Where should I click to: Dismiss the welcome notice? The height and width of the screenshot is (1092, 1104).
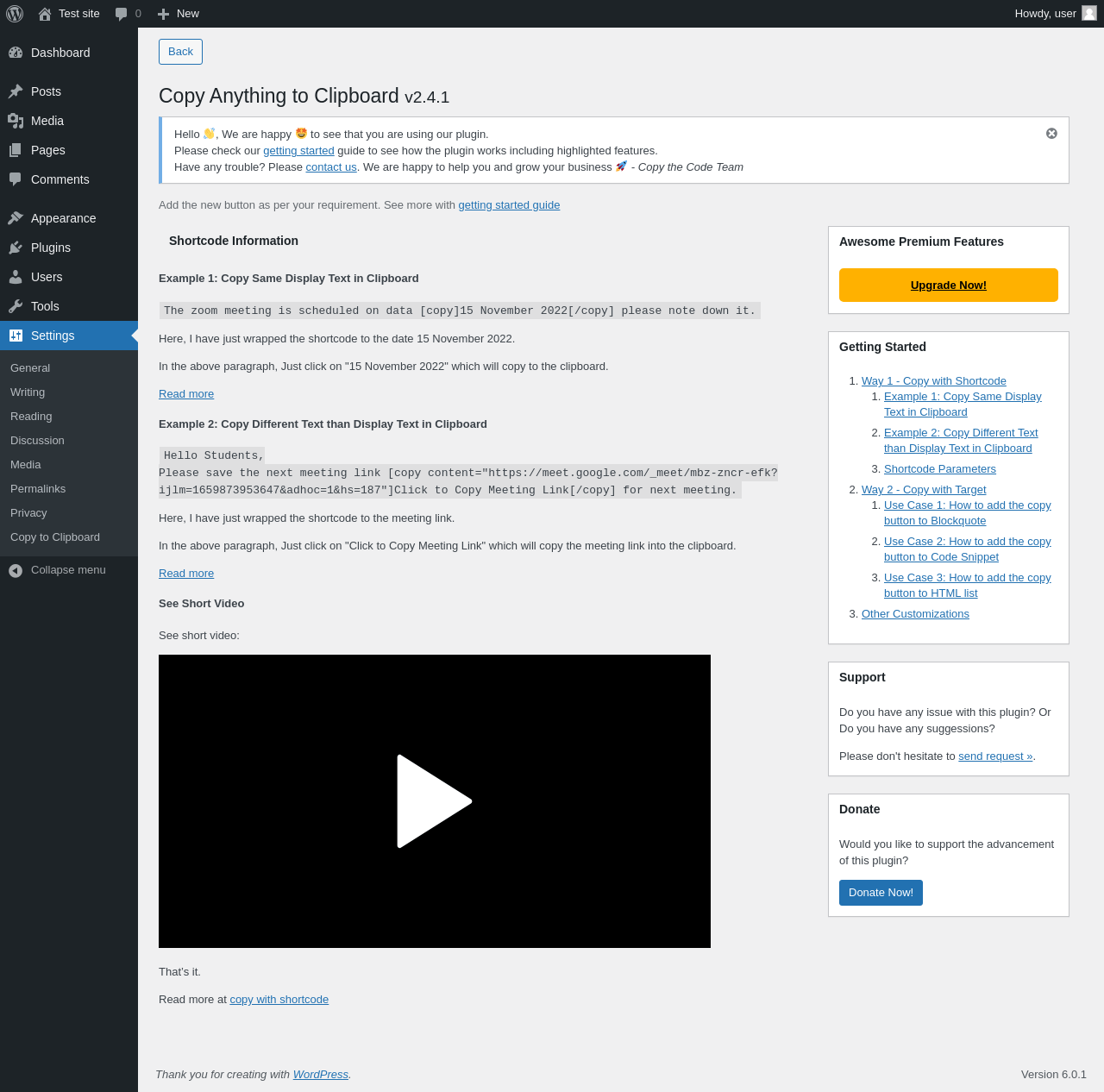[1051, 134]
